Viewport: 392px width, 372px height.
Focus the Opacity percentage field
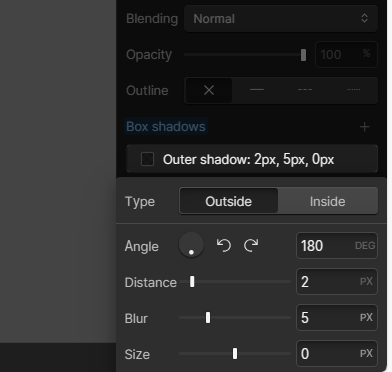pos(346,55)
